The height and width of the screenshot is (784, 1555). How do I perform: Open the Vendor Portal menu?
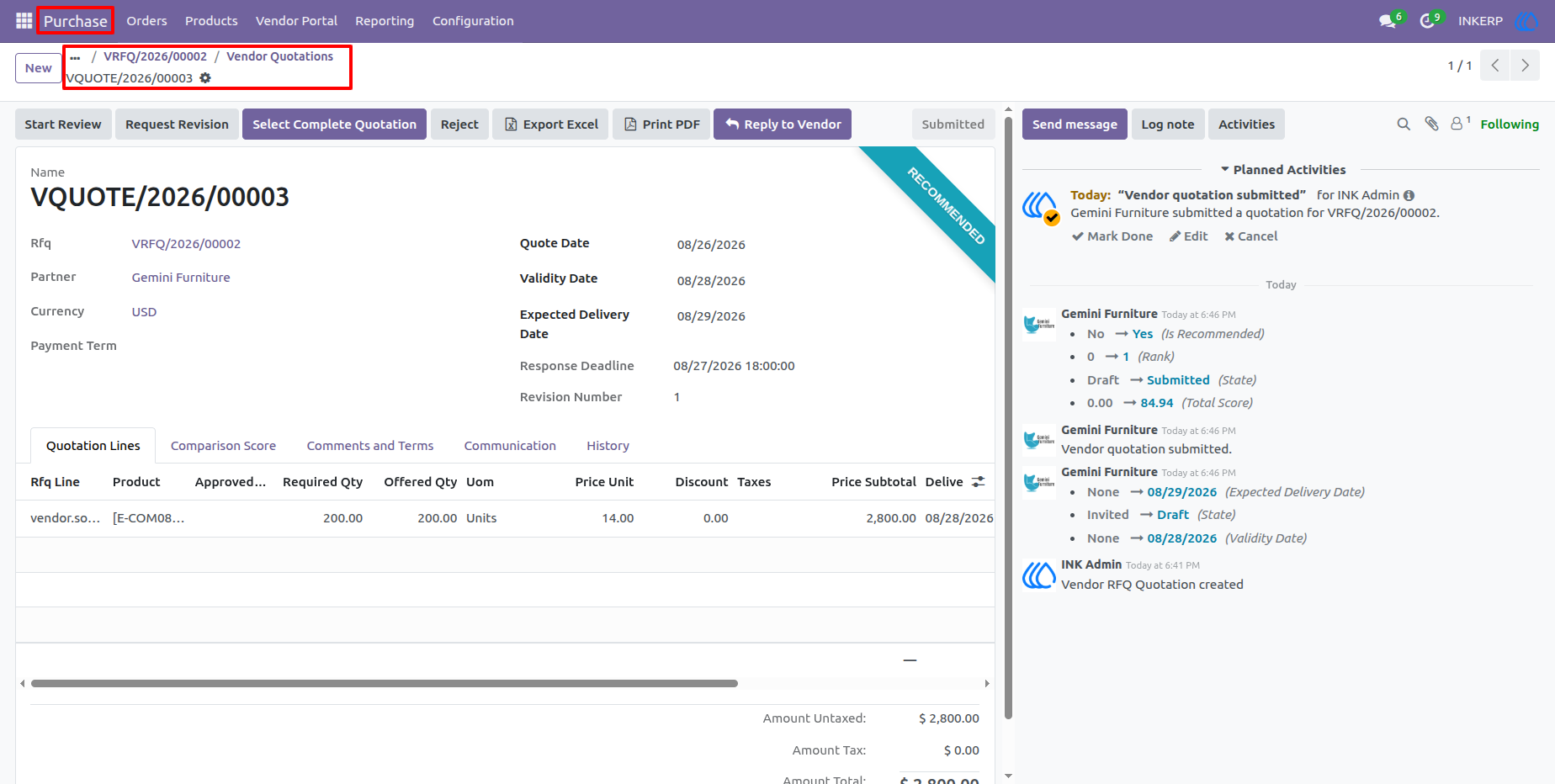(x=296, y=21)
